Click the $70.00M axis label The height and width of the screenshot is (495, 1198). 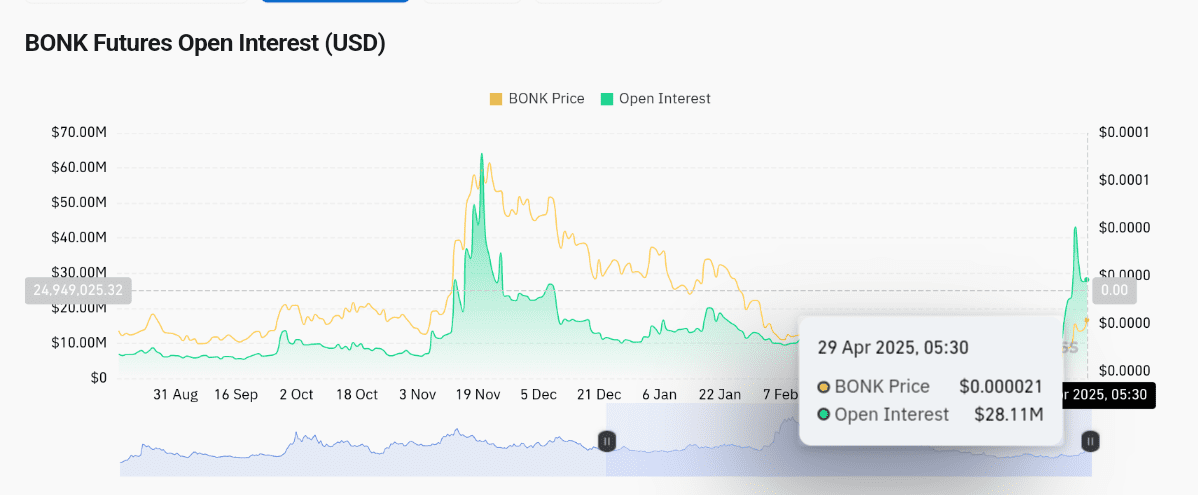[x=79, y=133]
